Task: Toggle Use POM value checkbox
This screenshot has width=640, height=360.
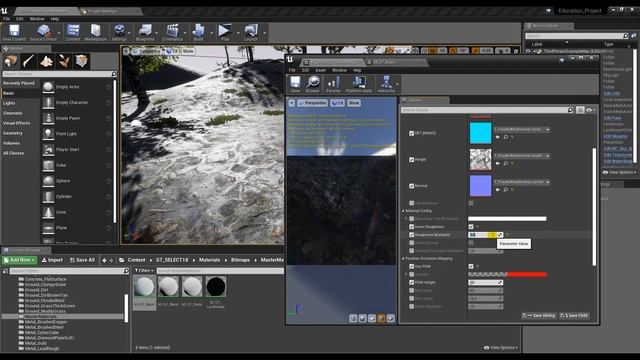Action: [x=471, y=266]
